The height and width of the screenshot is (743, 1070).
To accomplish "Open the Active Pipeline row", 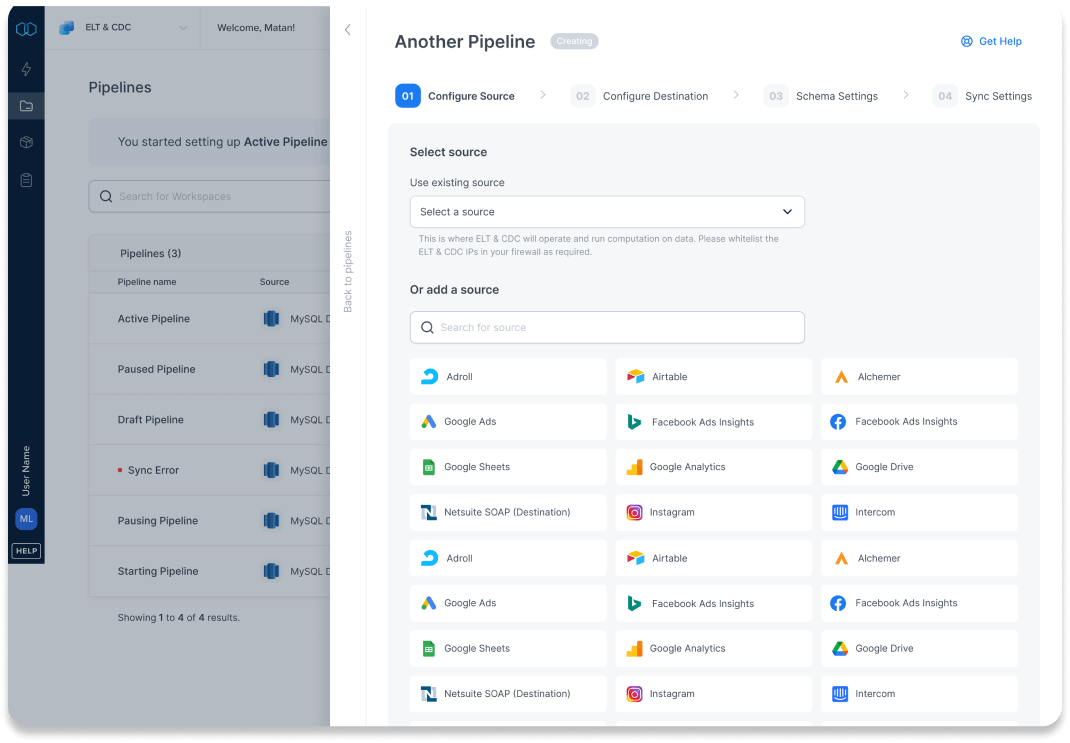I will click(x=154, y=319).
